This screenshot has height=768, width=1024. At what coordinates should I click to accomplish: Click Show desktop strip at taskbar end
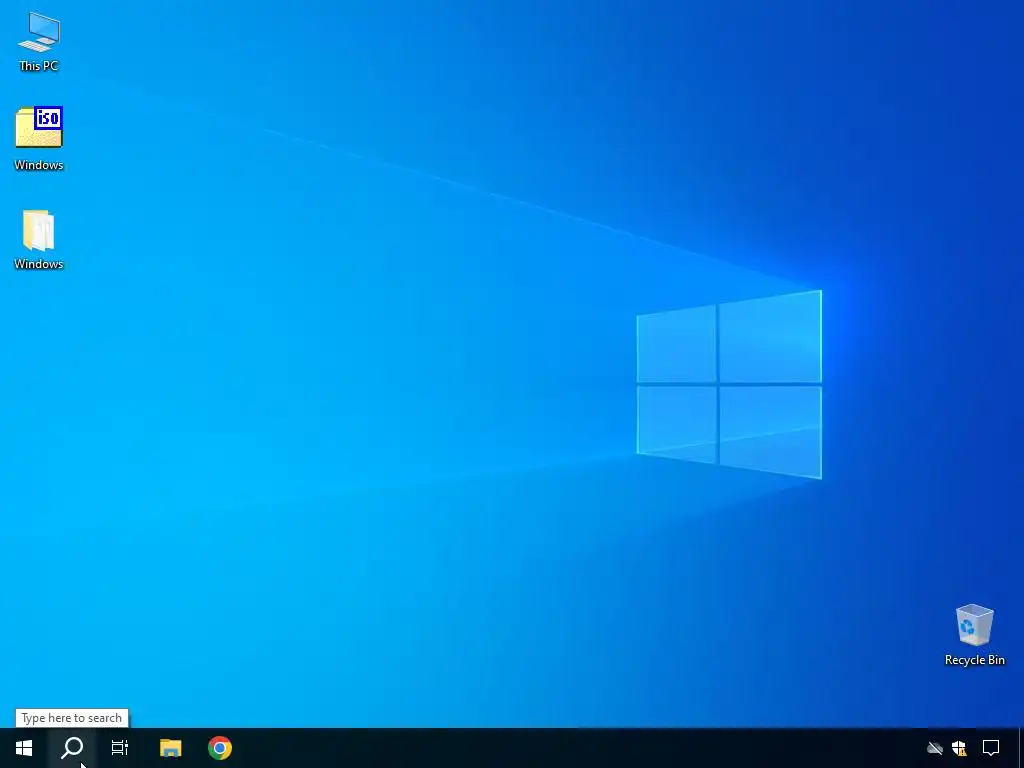pos(1021,748)
